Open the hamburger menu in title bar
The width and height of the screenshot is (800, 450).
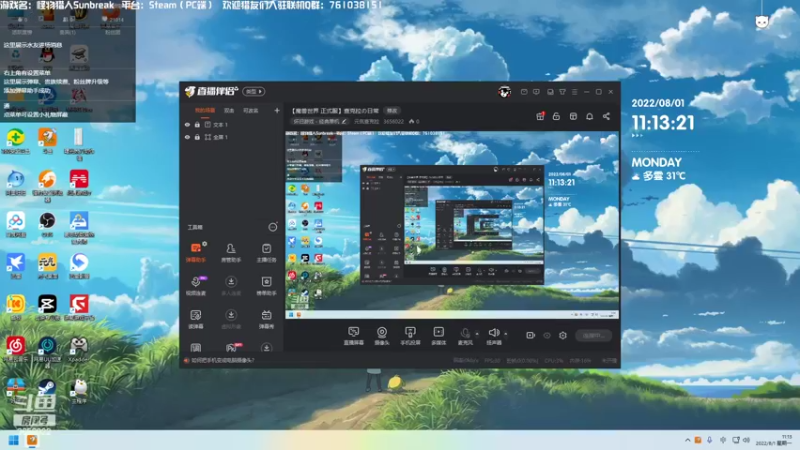click(x=574, y=92)
